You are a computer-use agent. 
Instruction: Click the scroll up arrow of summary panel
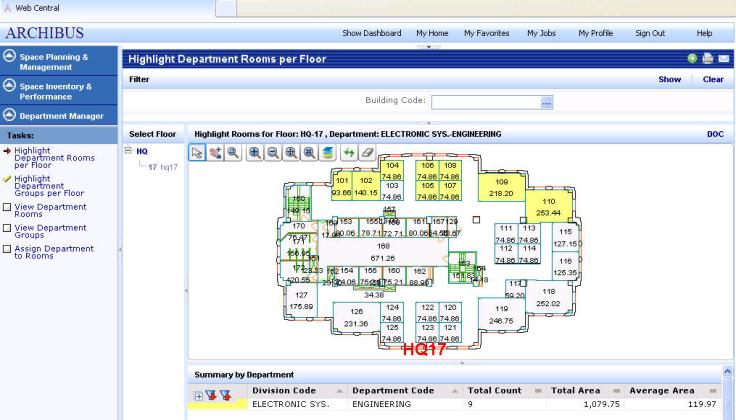[728, 371]
